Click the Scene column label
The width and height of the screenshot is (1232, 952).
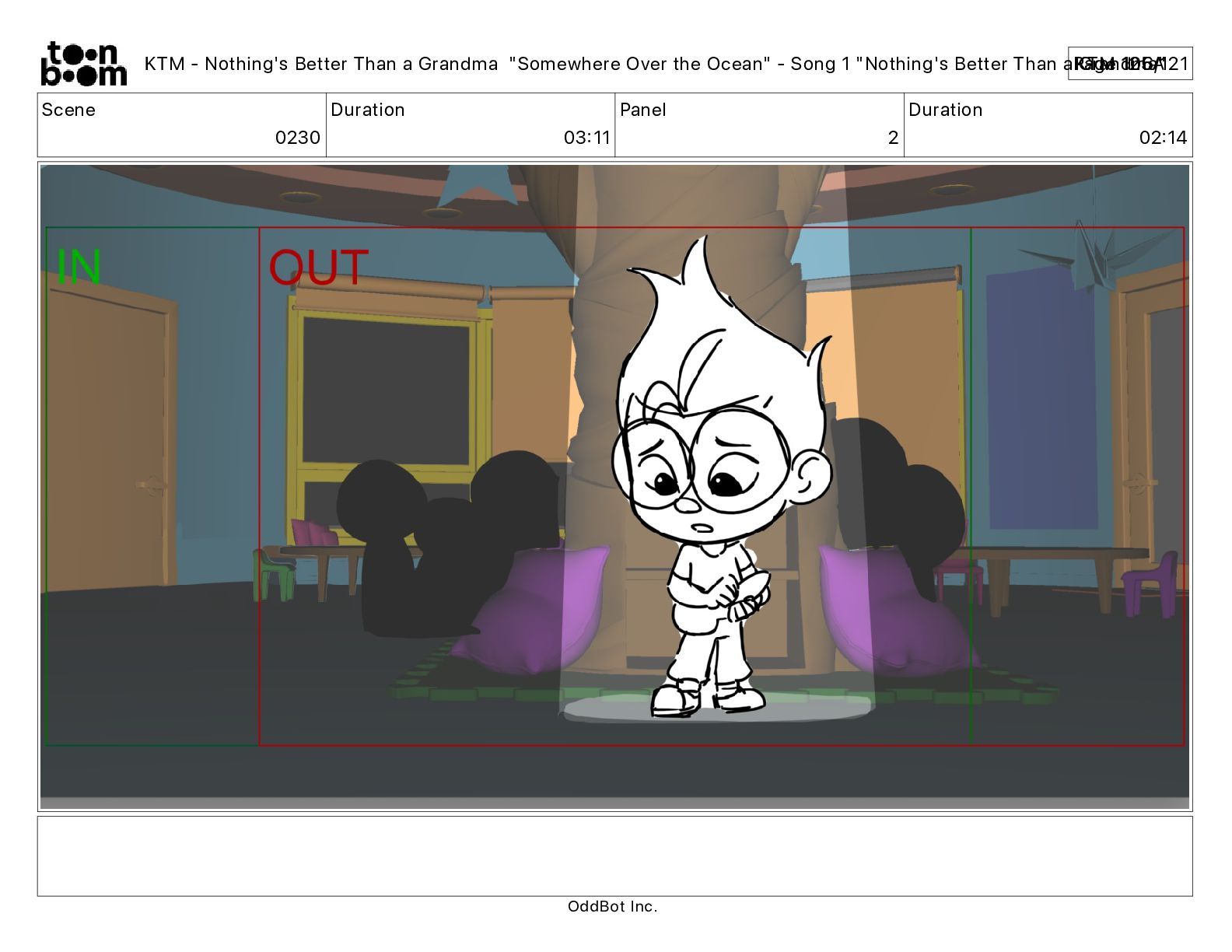click(x=68, y=110)
